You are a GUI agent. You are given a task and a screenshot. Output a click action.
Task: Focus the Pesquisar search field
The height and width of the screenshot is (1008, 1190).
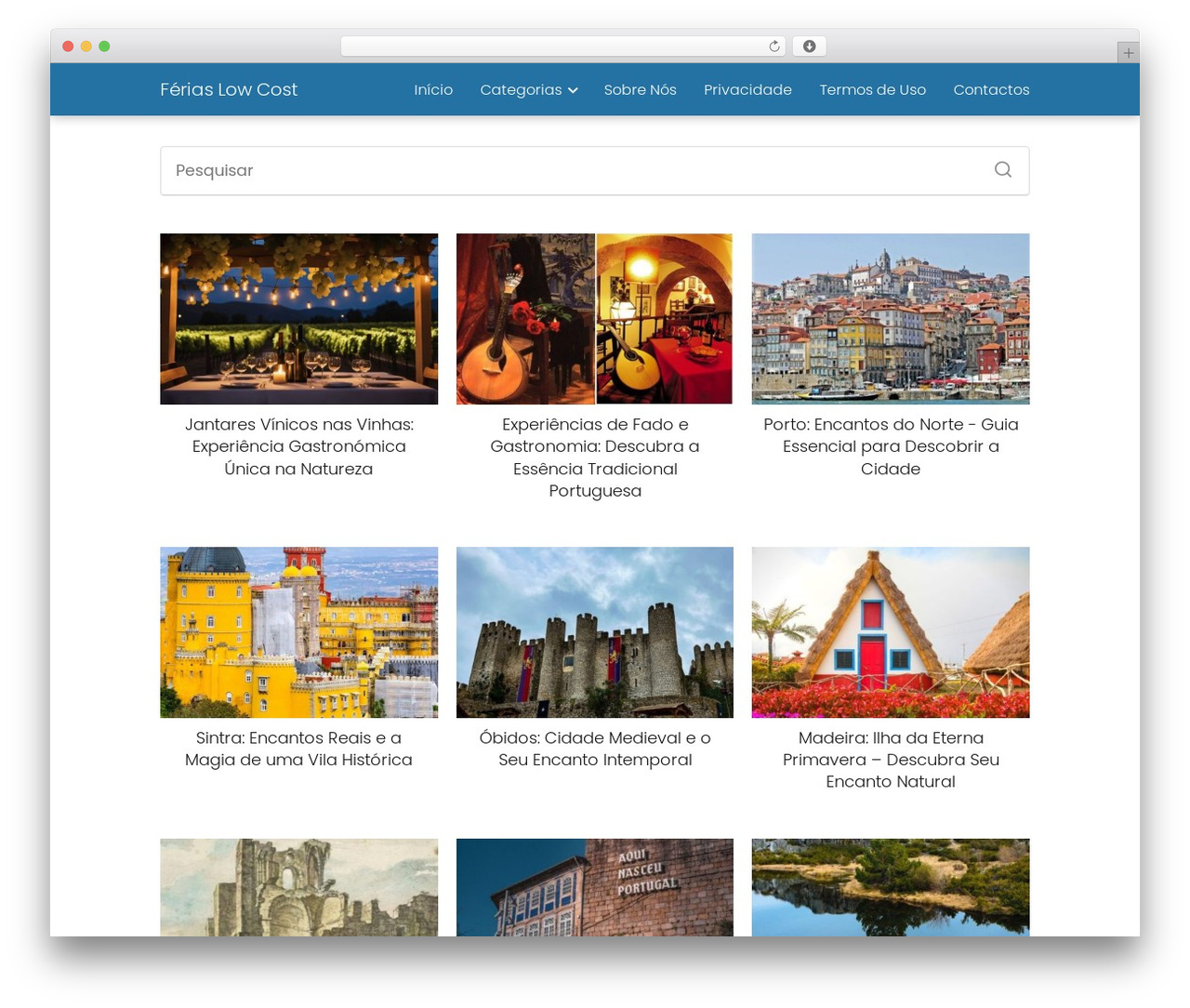594,170
